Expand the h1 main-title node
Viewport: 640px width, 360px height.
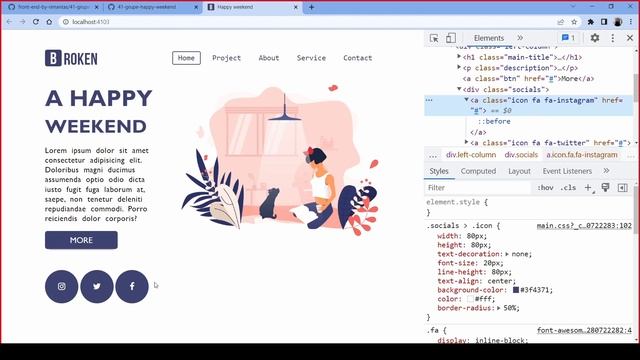pos(459,57)
